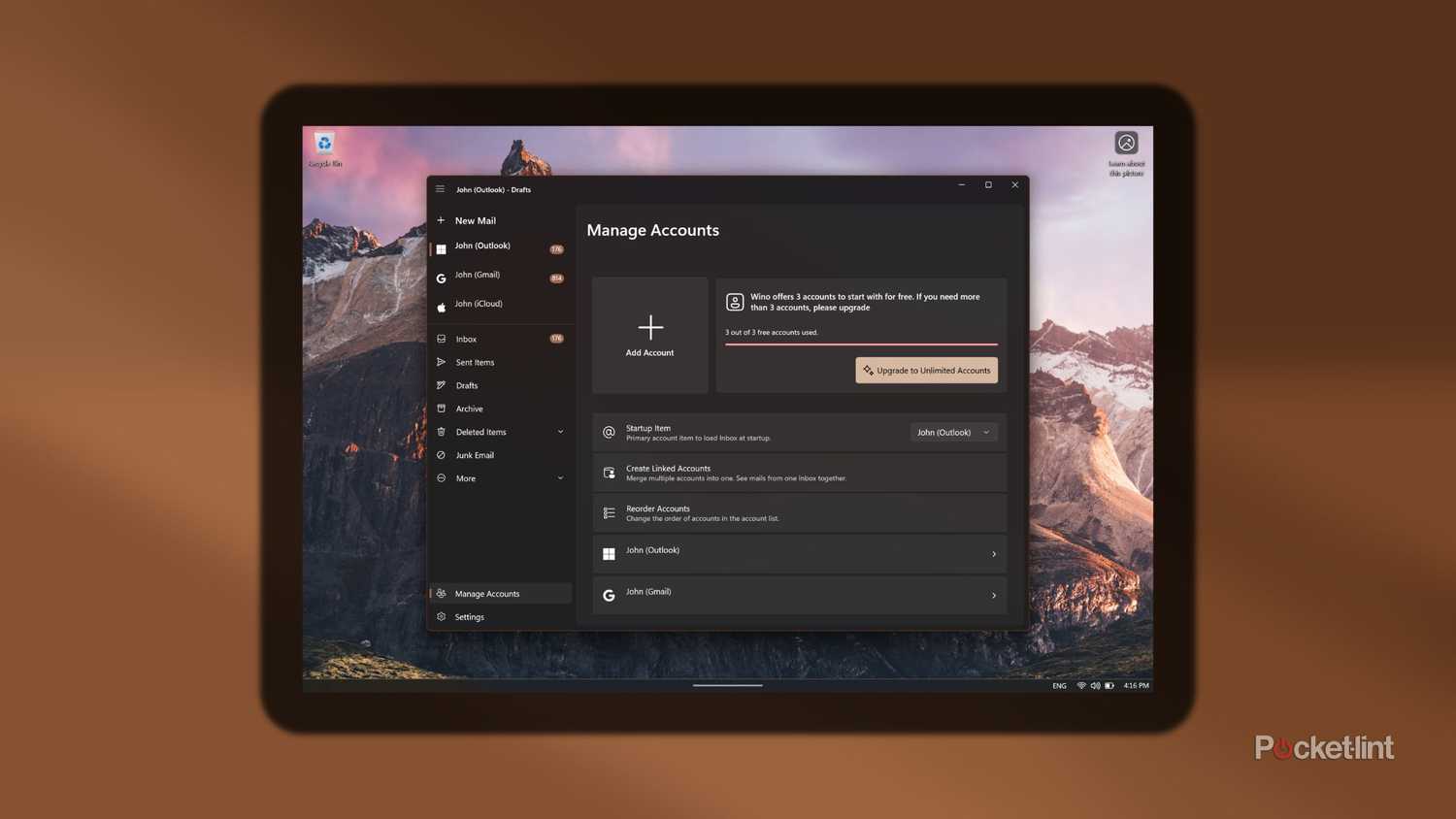
Task: Click the free accounts usage progress bar
Action: coord(861,344)
